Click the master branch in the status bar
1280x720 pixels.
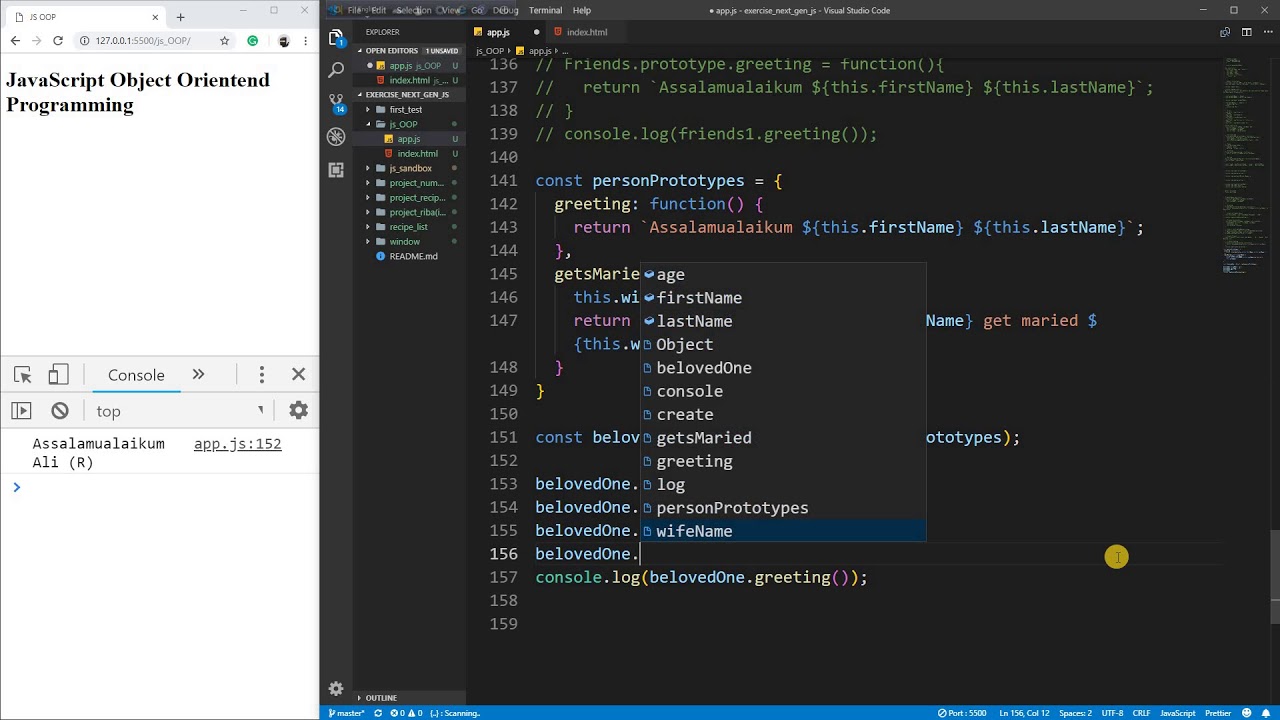[347, 713]
